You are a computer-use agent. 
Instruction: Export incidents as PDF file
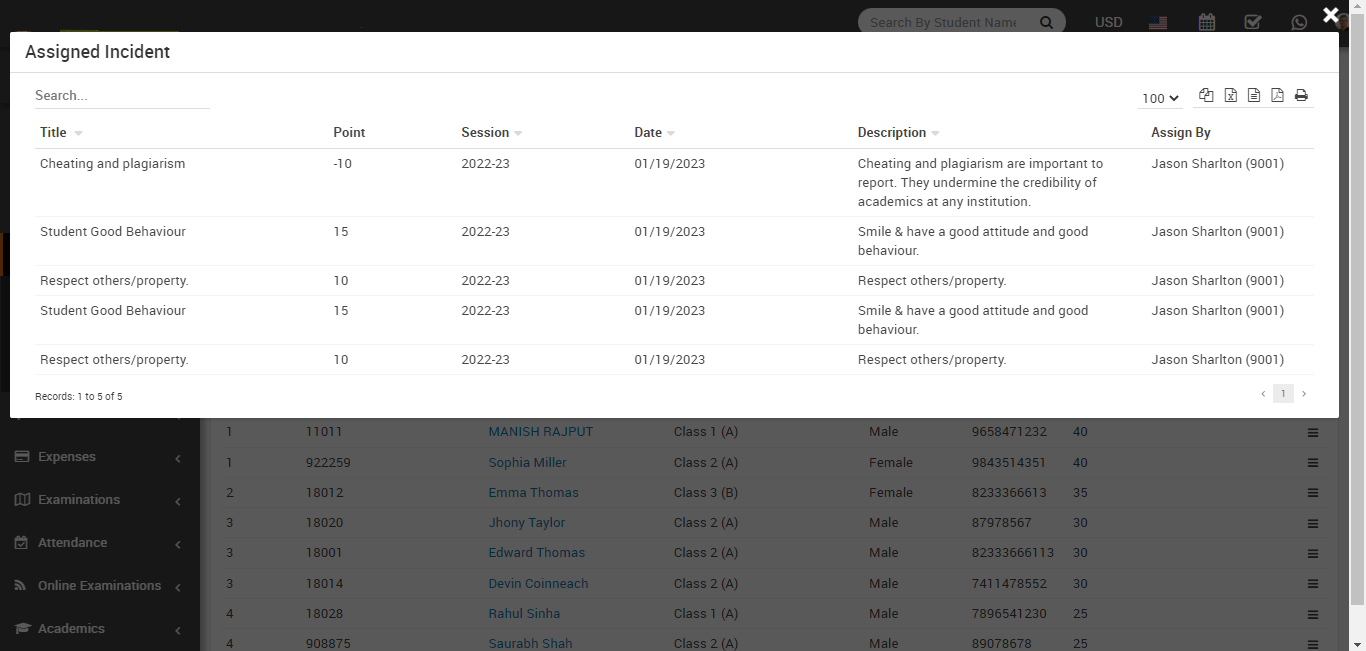click(1277, 96)
